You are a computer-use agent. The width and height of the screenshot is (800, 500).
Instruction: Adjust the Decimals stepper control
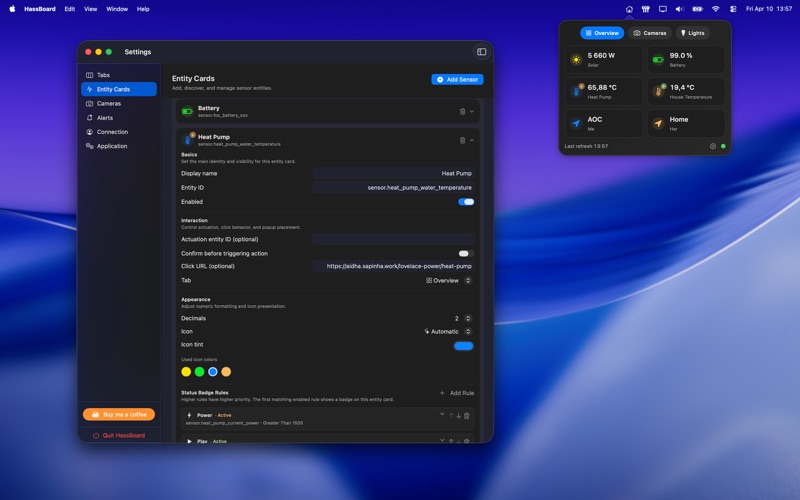[468, 318]
